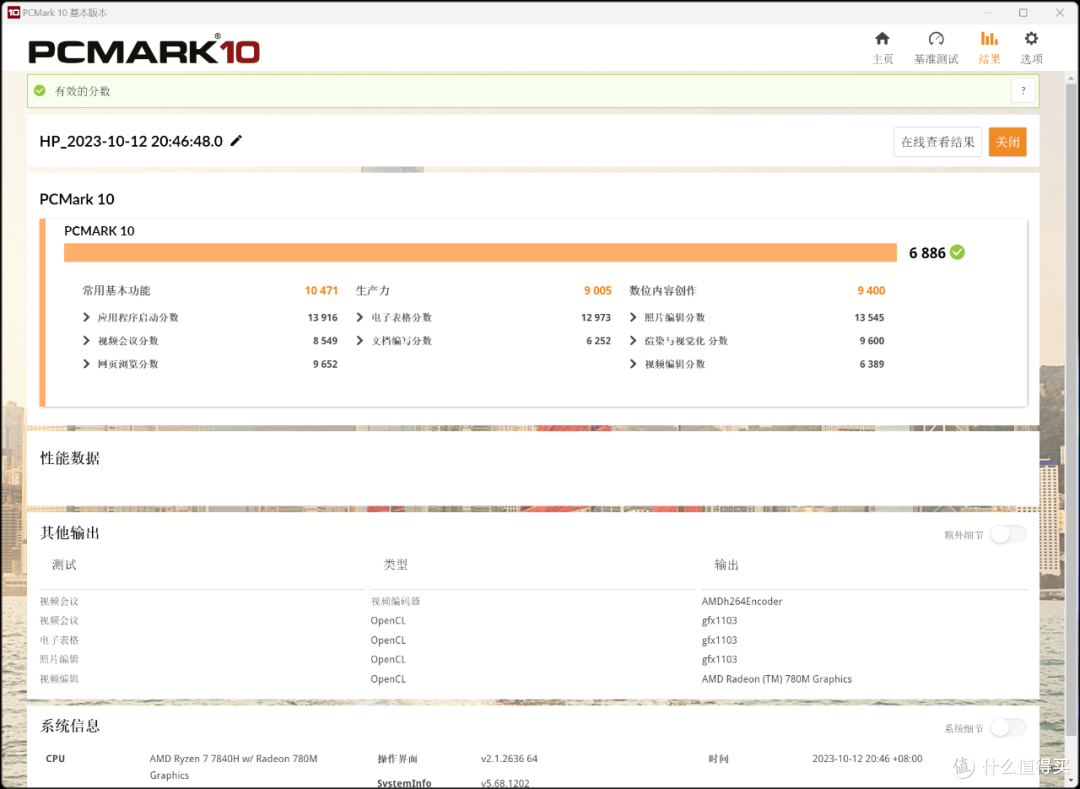This screenshot has height=789, width=1080.
Task: Click the orange 关闭 button
Action: (x=1007, y=142)
